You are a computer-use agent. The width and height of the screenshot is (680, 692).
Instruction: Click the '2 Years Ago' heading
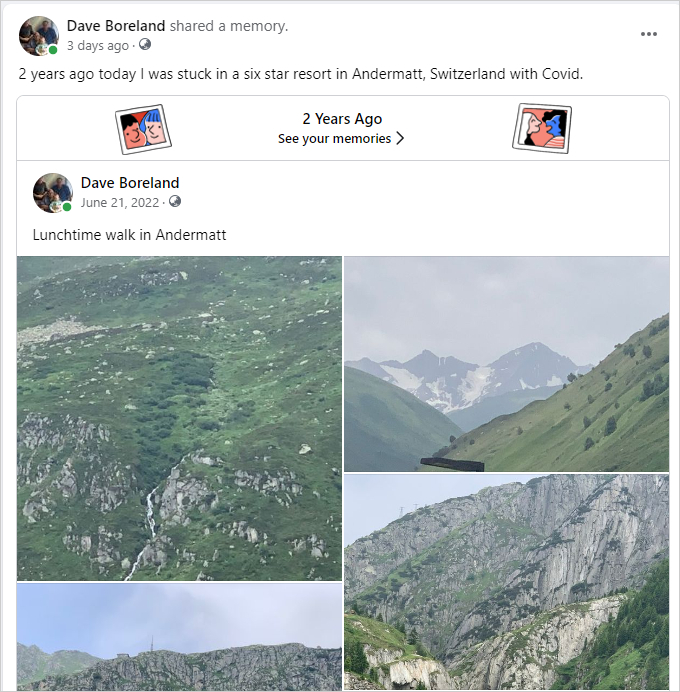point(342,119)
